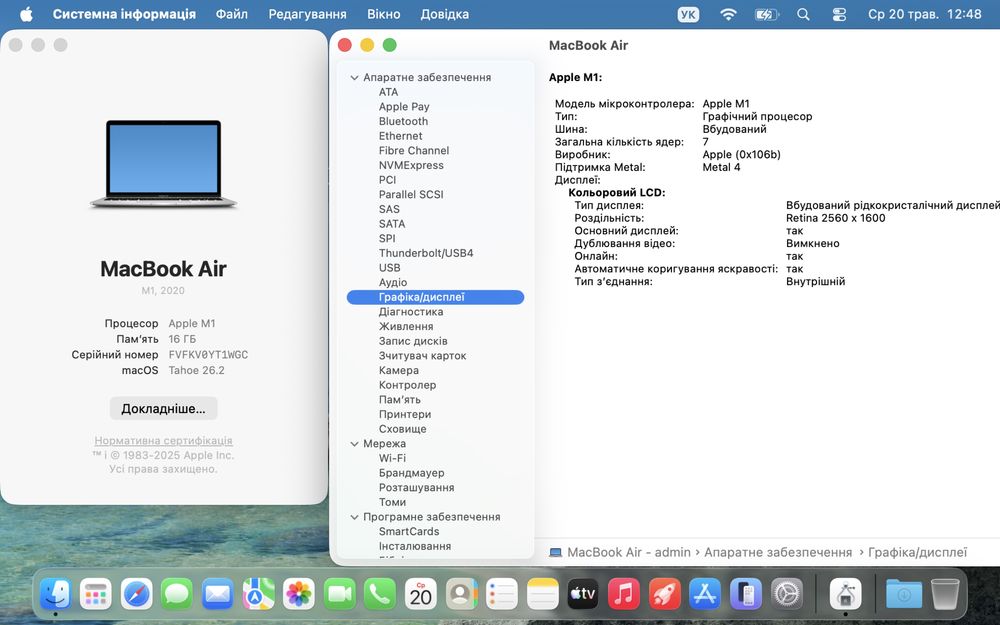Select Wi-Fi under Мережа
1000x625 pixels.
[392, 459]
